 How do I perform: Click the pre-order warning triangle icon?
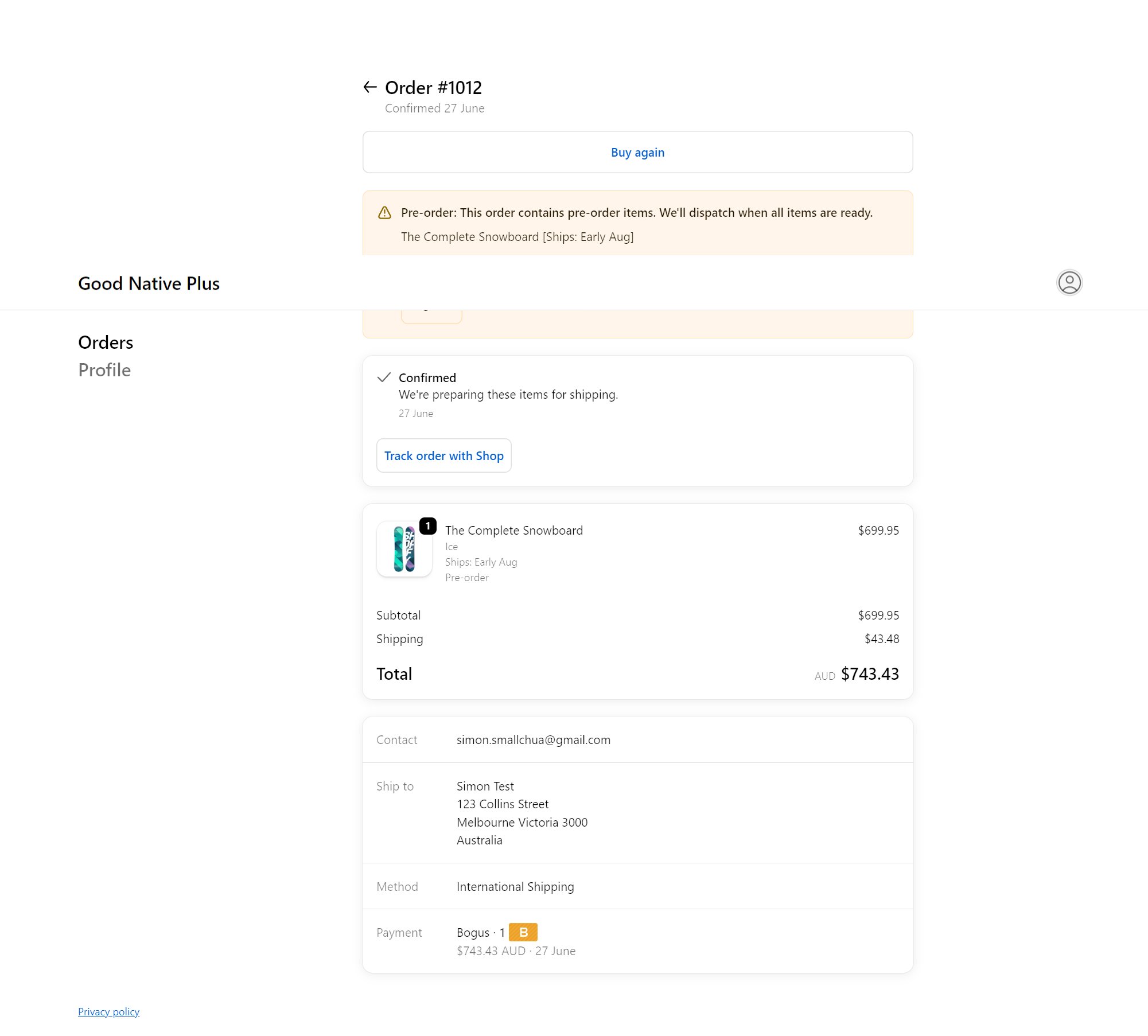pyautogui.click(x=384, y=213)
